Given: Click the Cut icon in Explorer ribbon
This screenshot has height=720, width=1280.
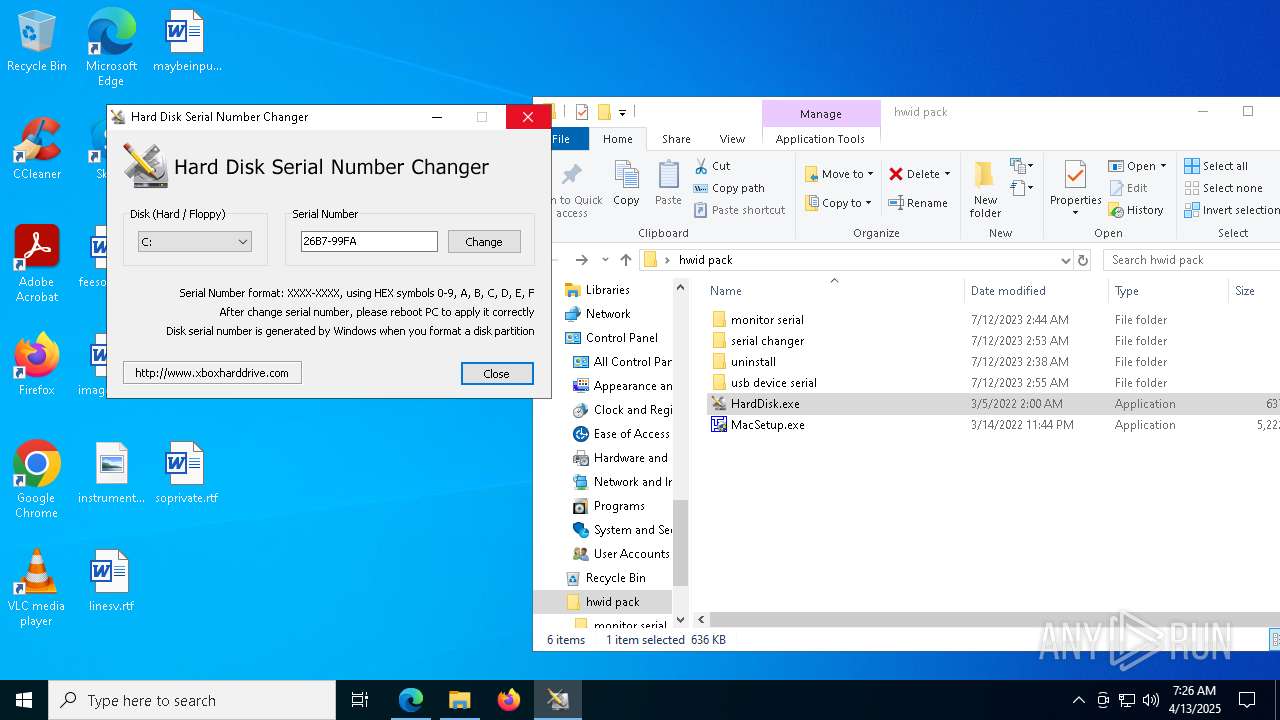Looking at the screenshot, I should click(701, 166).
